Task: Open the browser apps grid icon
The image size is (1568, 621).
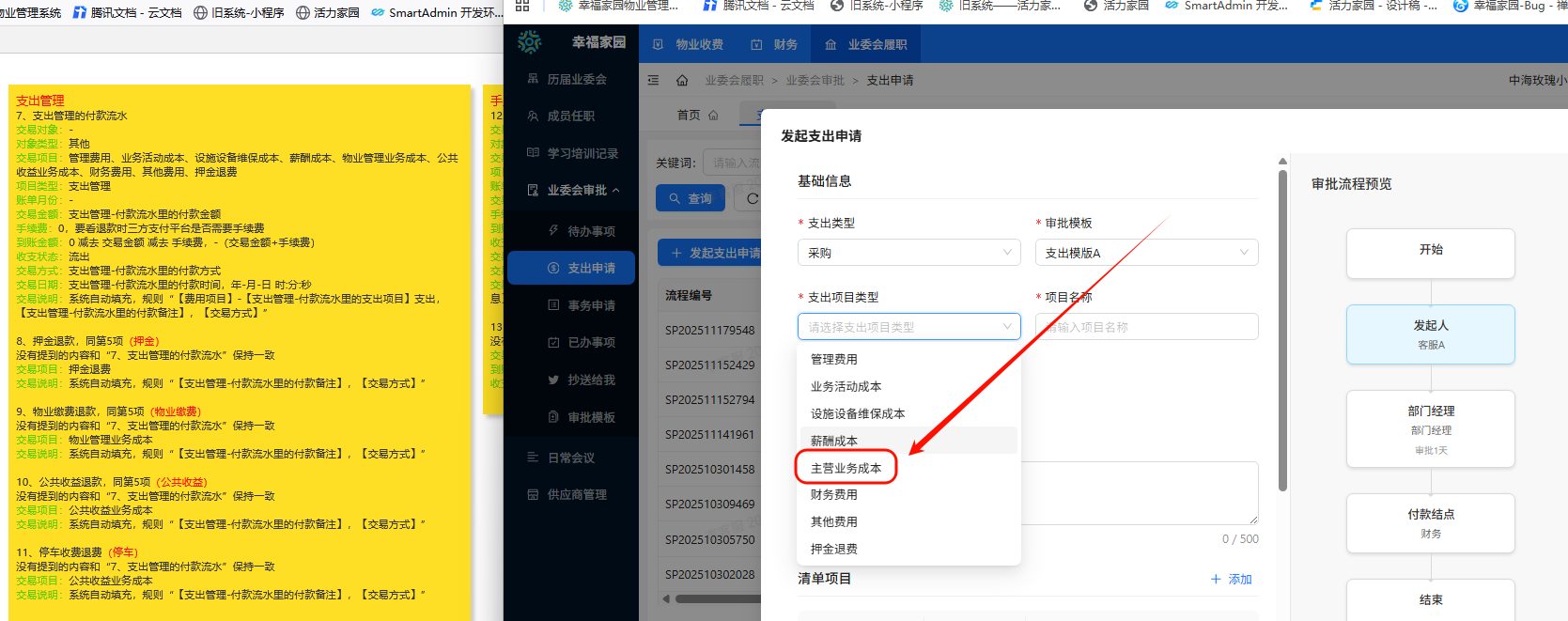Action: [522, 6]
